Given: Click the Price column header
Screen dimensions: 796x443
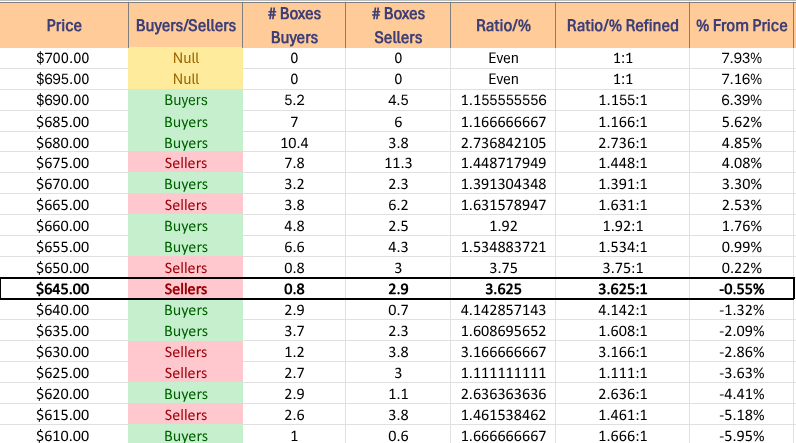Looking at the screenshot, I should (x=64, y=24).
